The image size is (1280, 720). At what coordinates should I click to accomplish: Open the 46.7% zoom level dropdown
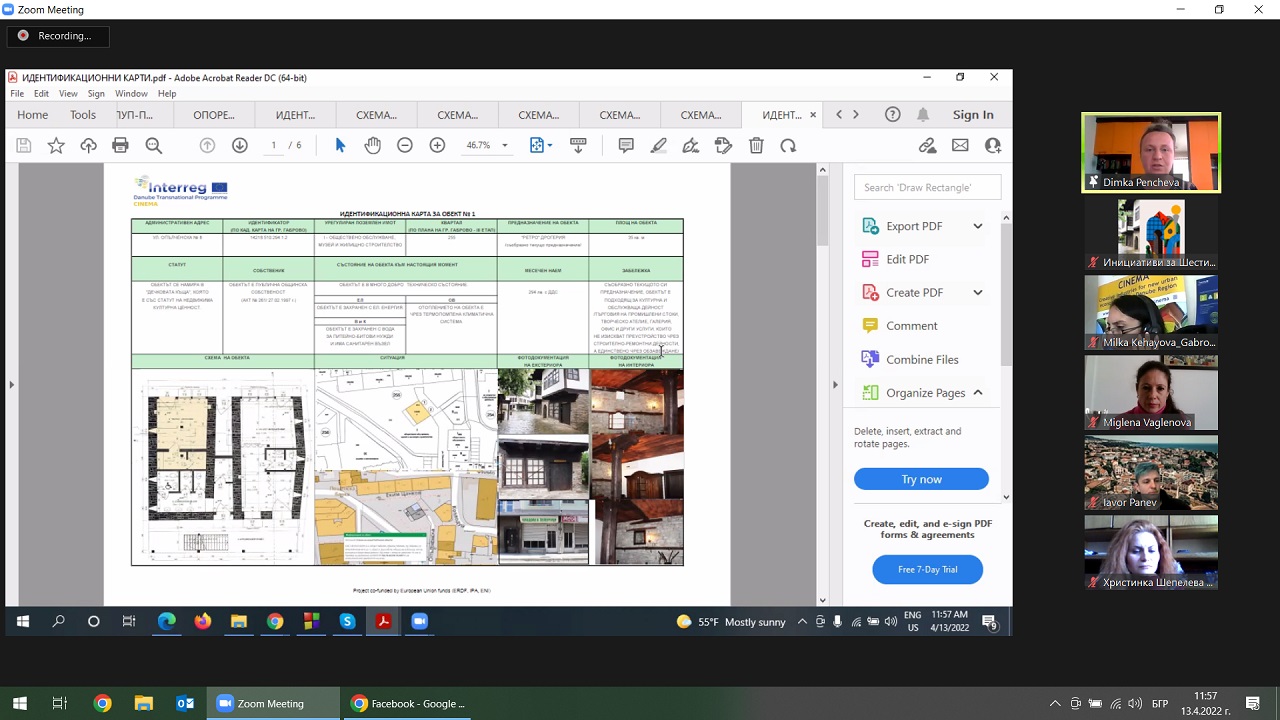(x=504, y=145)
